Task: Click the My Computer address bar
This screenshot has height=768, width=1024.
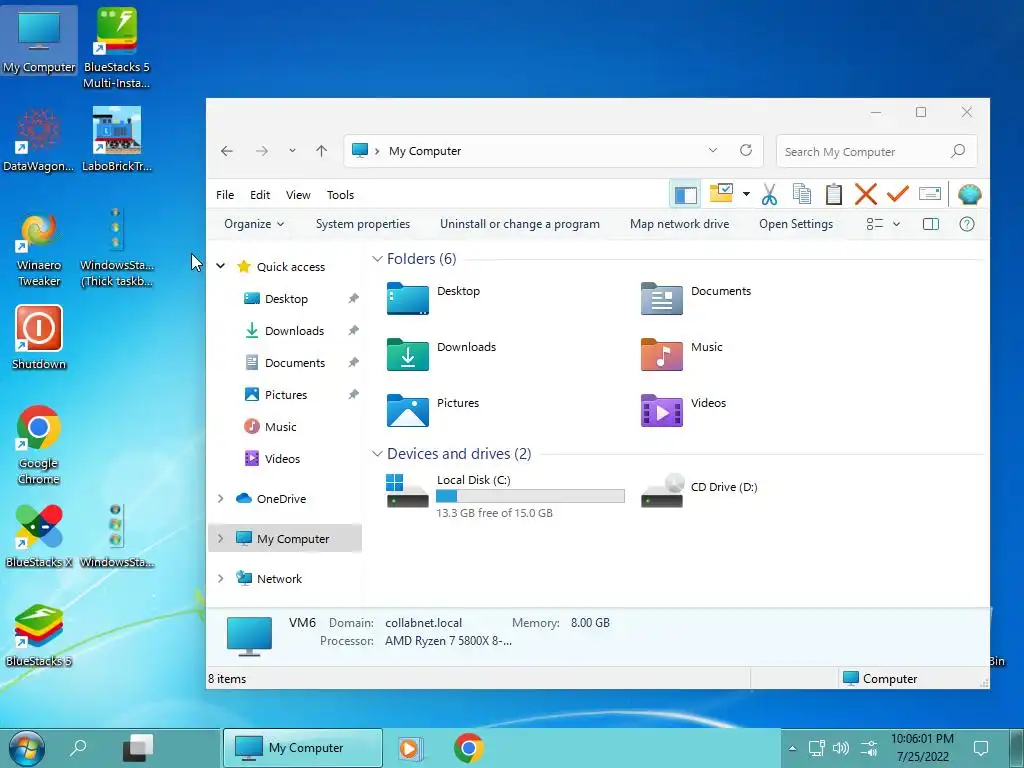Action: [x=551, y=151]
